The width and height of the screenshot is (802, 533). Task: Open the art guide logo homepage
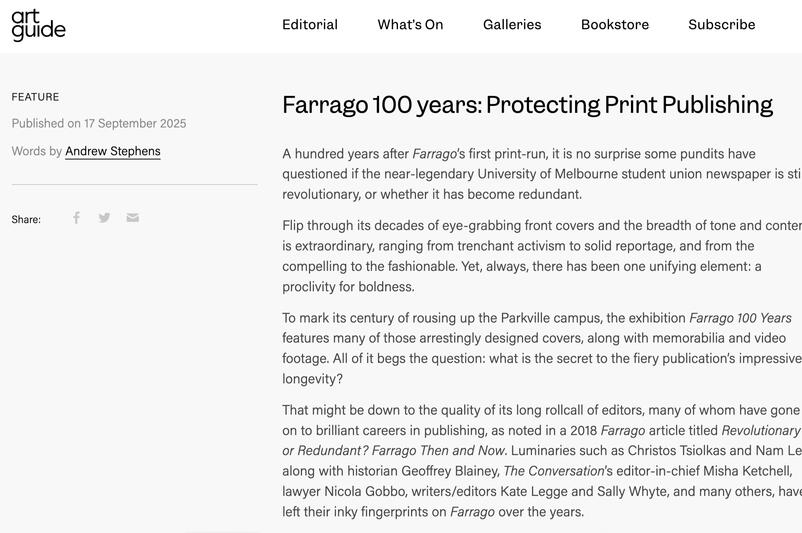(38, 26)
